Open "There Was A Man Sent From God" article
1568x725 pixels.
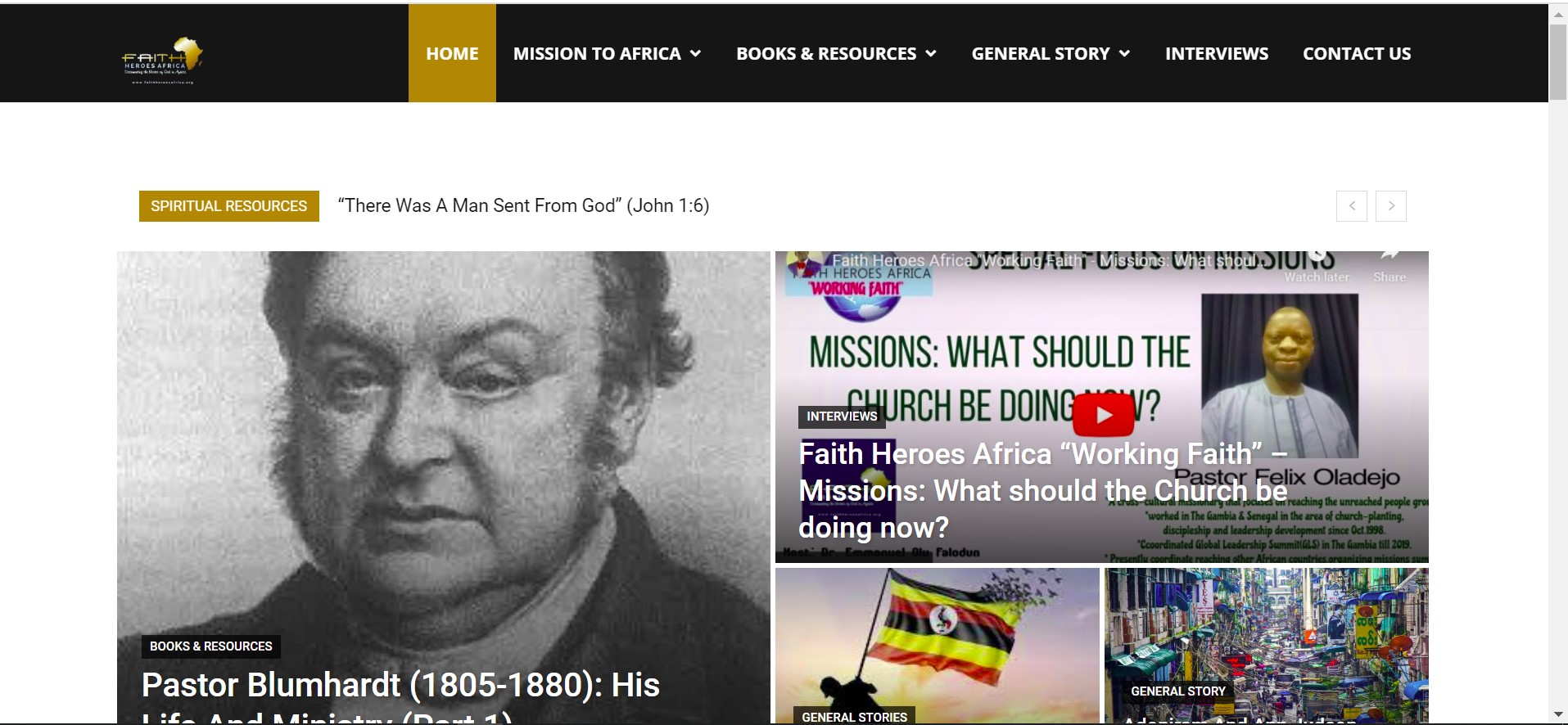click(x=524, y=206)
